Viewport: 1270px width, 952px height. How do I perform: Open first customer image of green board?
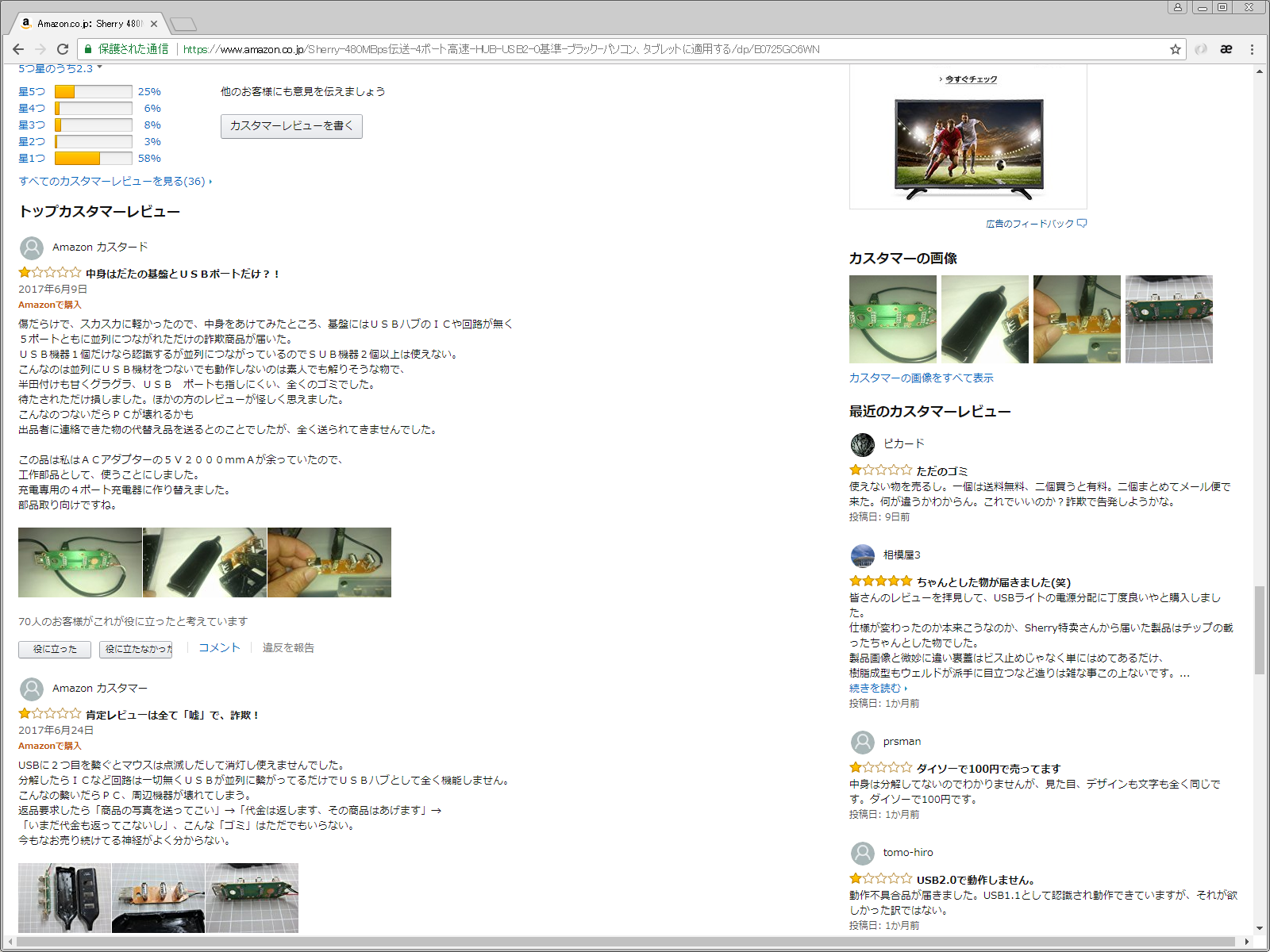tap(893, 320)
